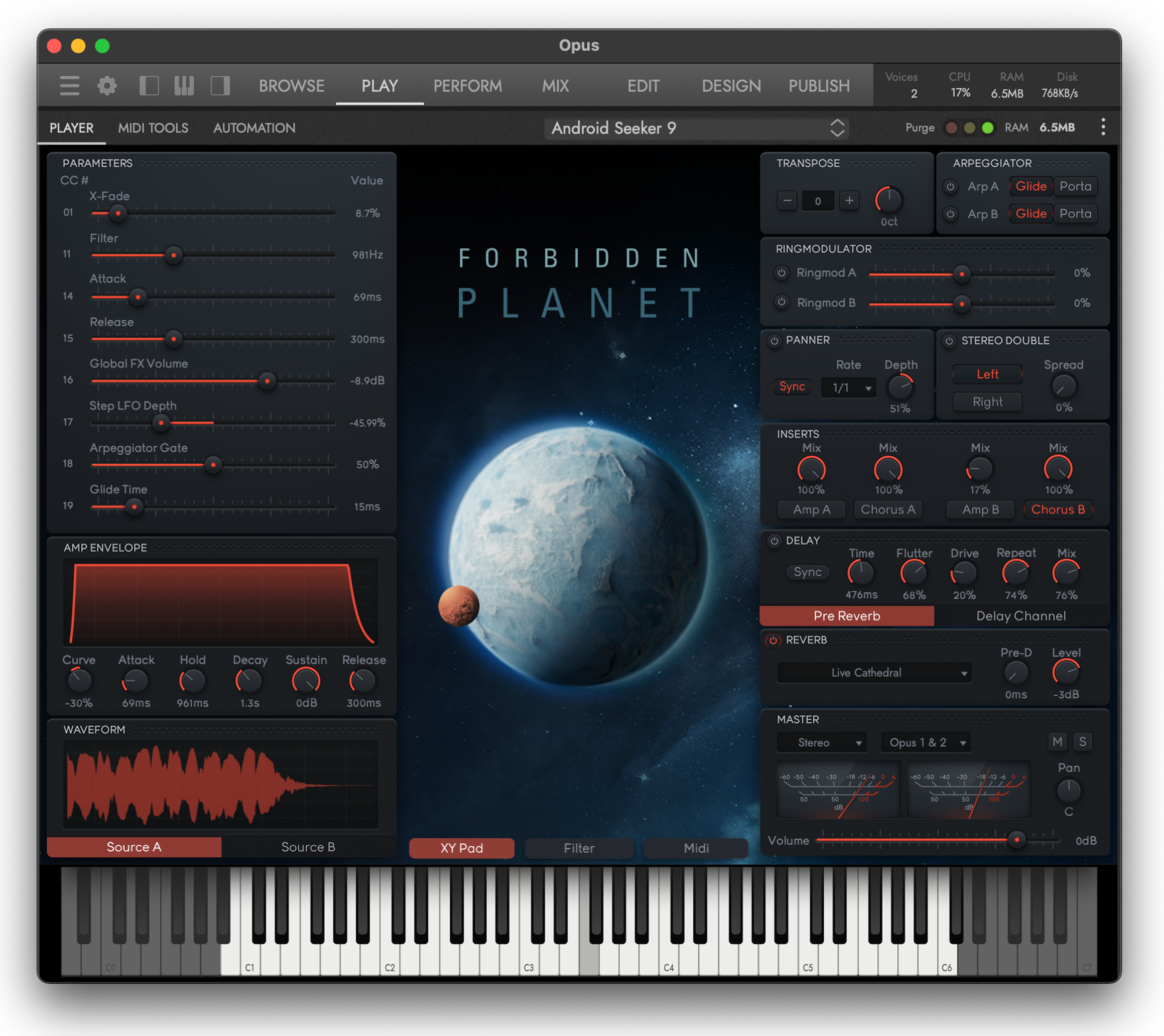Viewport: 1164px width, 1036px height.
Task: Adjust the master Volume slider handle
Action: (1016, 840)
